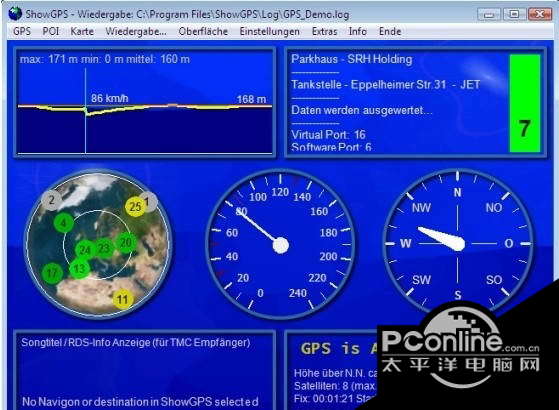
Task: Close the ShowGPS window
Action: point(540,14)
